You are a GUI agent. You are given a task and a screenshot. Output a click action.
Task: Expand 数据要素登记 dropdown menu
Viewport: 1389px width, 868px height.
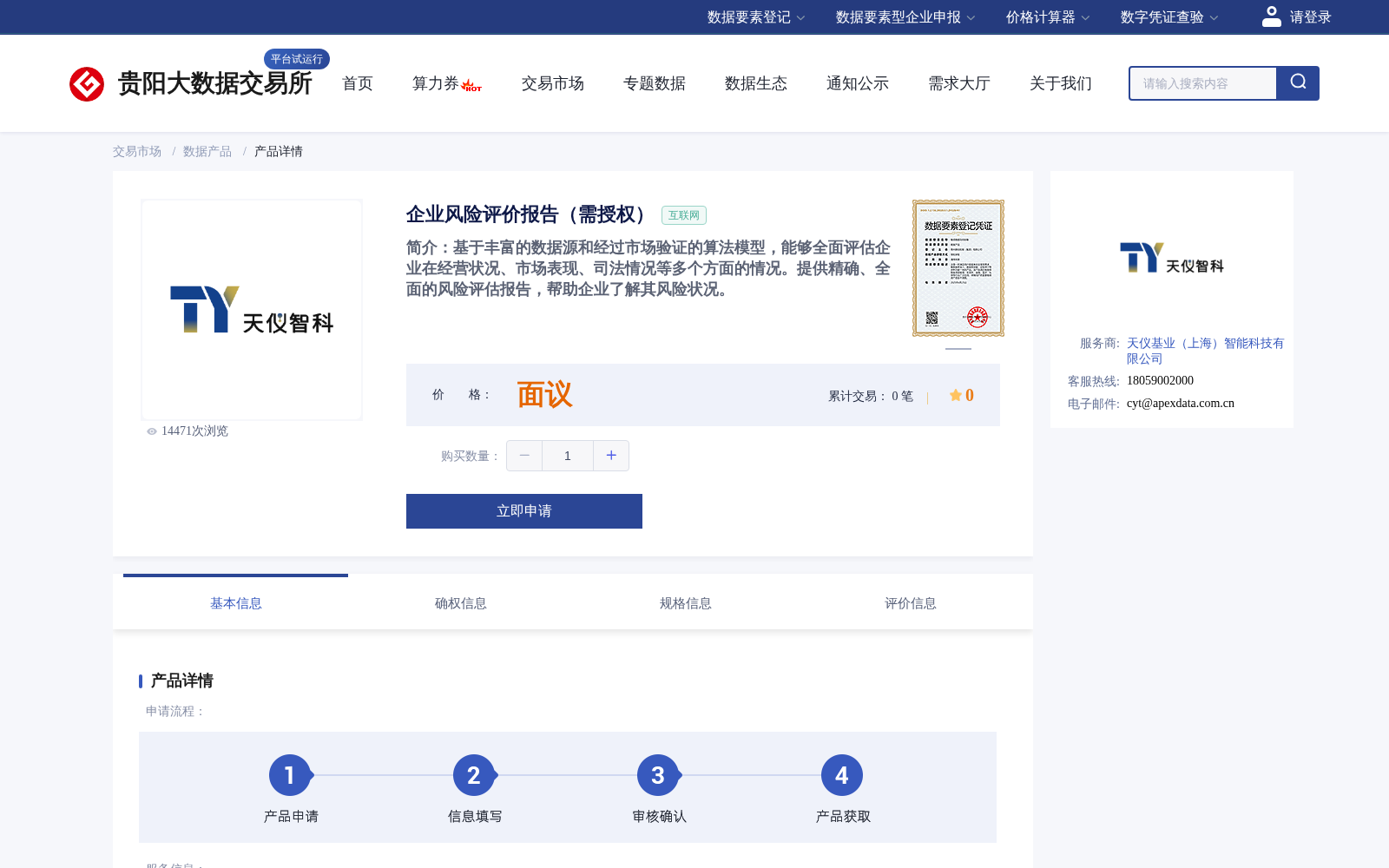[756, 17]
